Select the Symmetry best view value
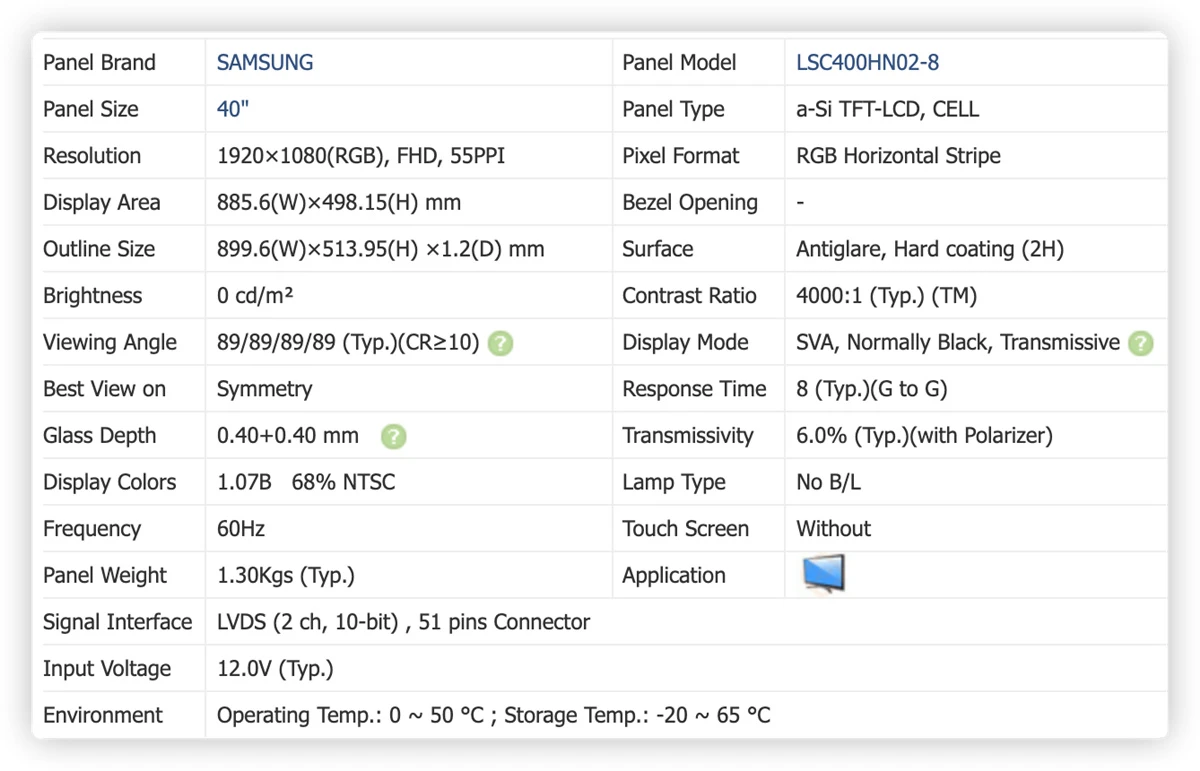The height and width of the screenshot is (771, 1200). (264, 389)
